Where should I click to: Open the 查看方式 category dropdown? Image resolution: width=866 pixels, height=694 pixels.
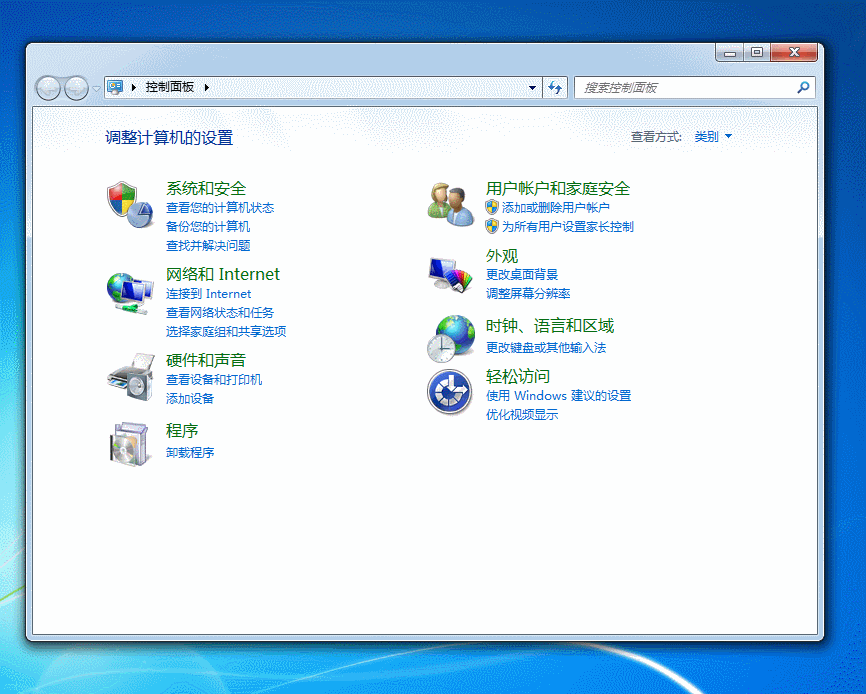pos(712,136)
